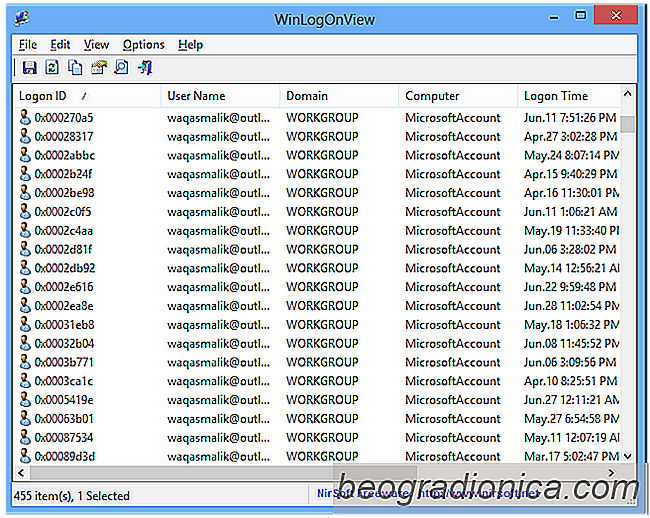Click the Refresh toolbar icon
Viewport: 650px width, 518px height.
[x=52, y=68]
